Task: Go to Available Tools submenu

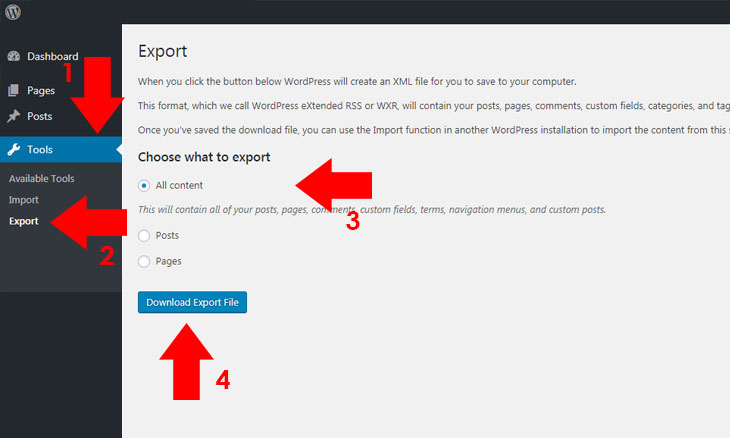Action: click(x=41, y=178)
